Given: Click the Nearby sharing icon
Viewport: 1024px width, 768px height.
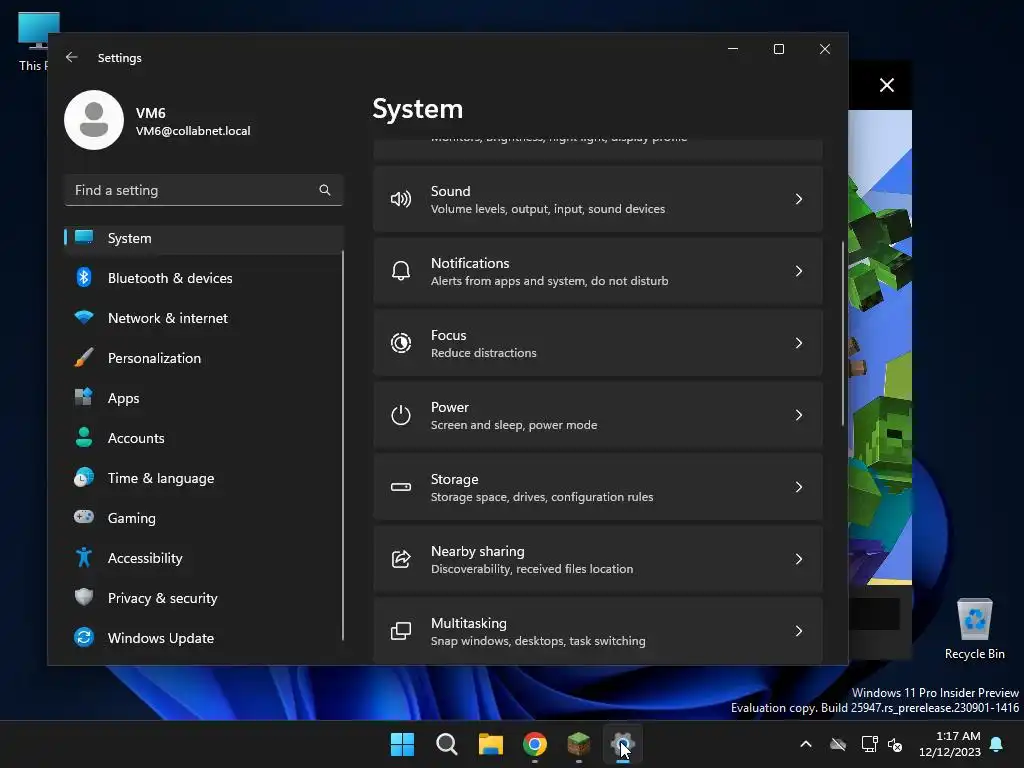Looking at the screenshot, I should pyautogui.click(x=400, y=559).
